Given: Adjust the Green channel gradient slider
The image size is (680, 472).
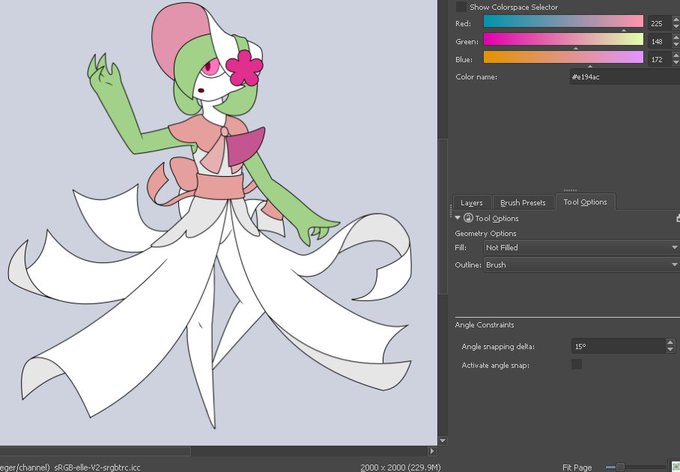Looking at the screenshot, I should (x=563, y=39).
